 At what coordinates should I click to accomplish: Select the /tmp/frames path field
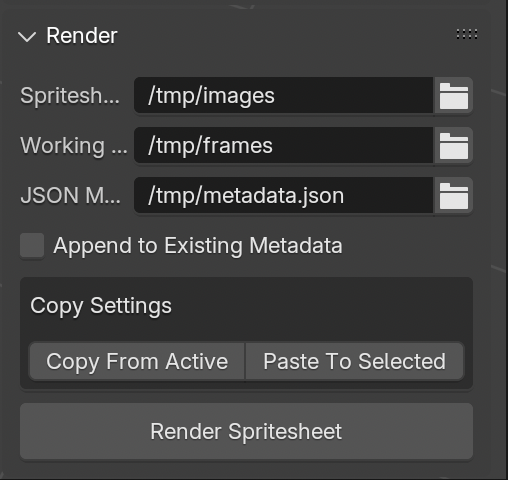pyautogui.click(x=284, y=146)
